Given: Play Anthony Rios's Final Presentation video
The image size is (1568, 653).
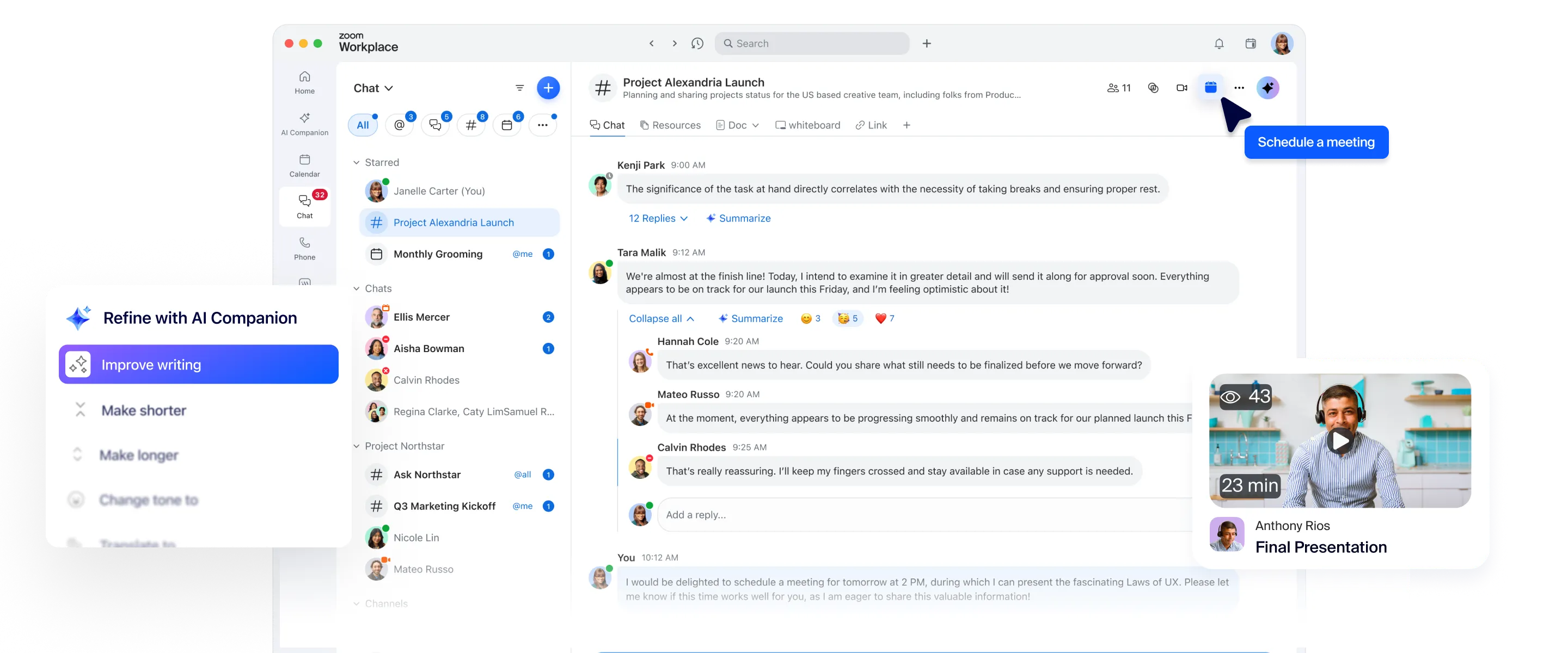Looking at the screenshot, I should click(1340, 441).
